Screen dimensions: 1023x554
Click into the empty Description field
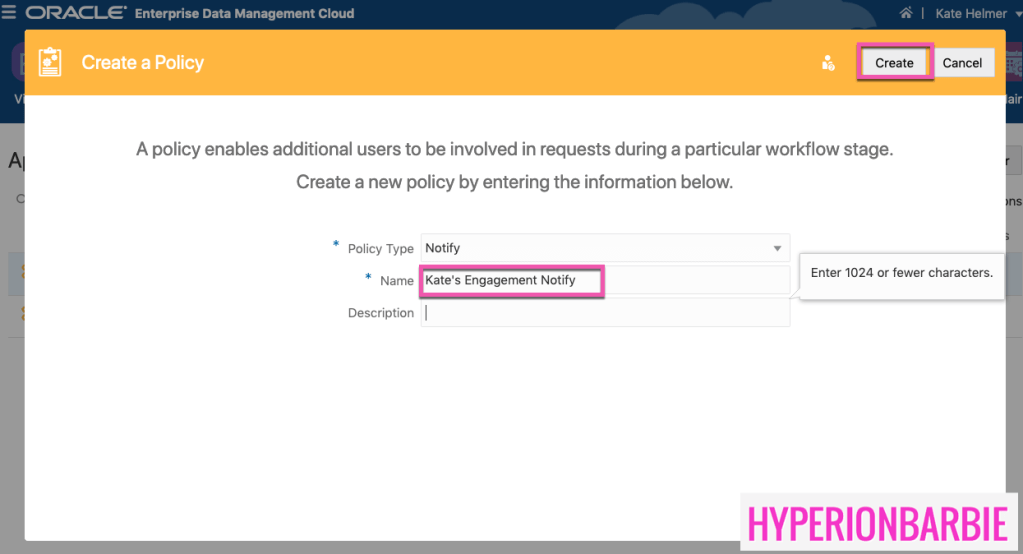(x=605, y=313)
